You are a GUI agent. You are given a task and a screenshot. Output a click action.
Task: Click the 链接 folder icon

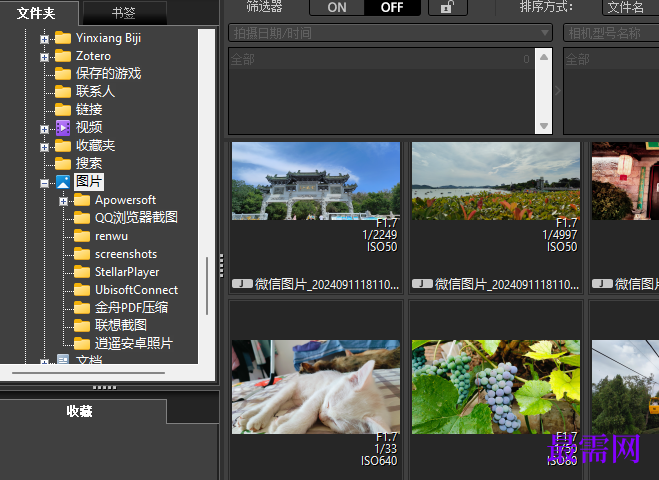tap(63, 110)
